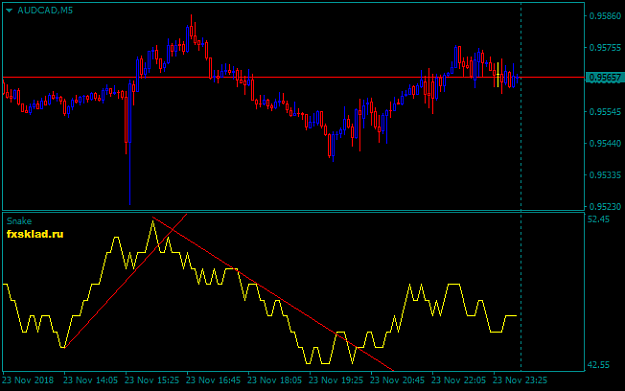Click the 23 Nov 19:25 time label
625x391 pixels.
pos(336,380)
